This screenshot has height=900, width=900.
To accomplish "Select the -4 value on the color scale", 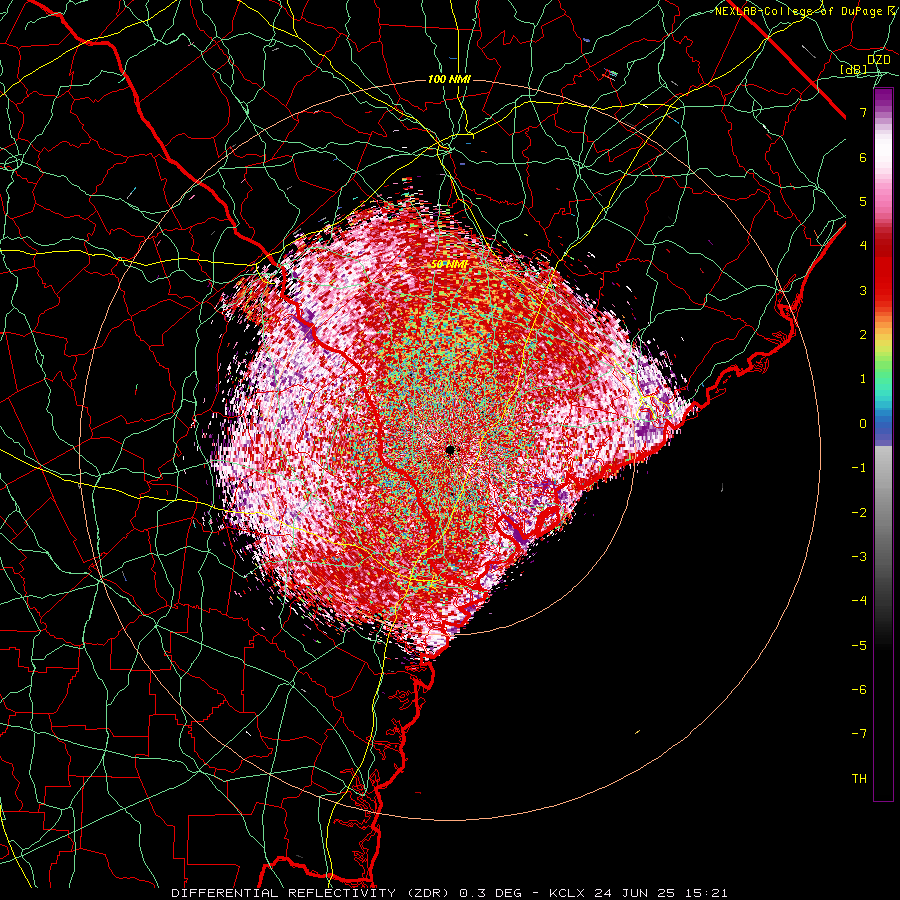I will coord(859,601).
